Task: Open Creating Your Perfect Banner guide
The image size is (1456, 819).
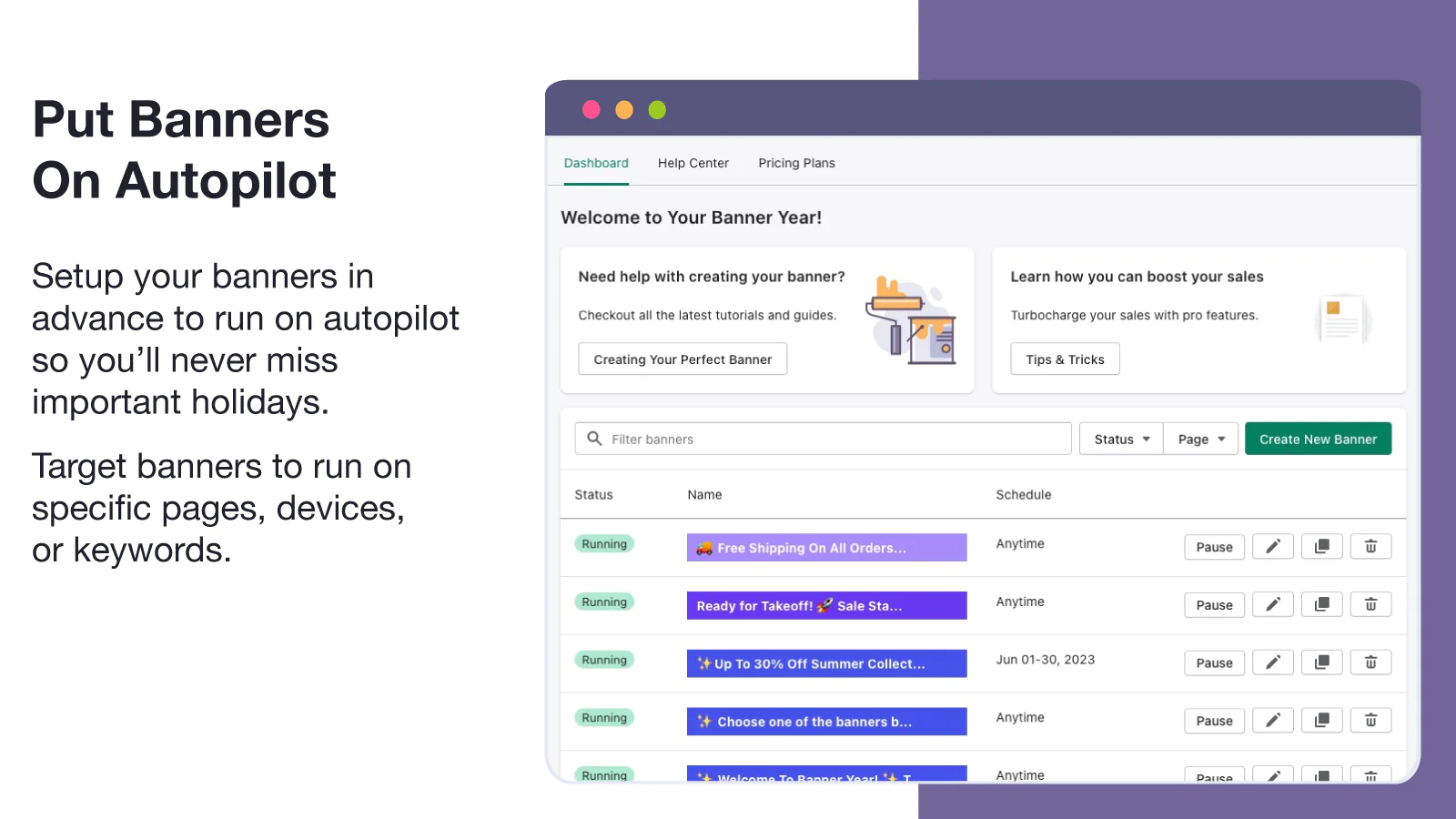Action: tap(682, 359)
